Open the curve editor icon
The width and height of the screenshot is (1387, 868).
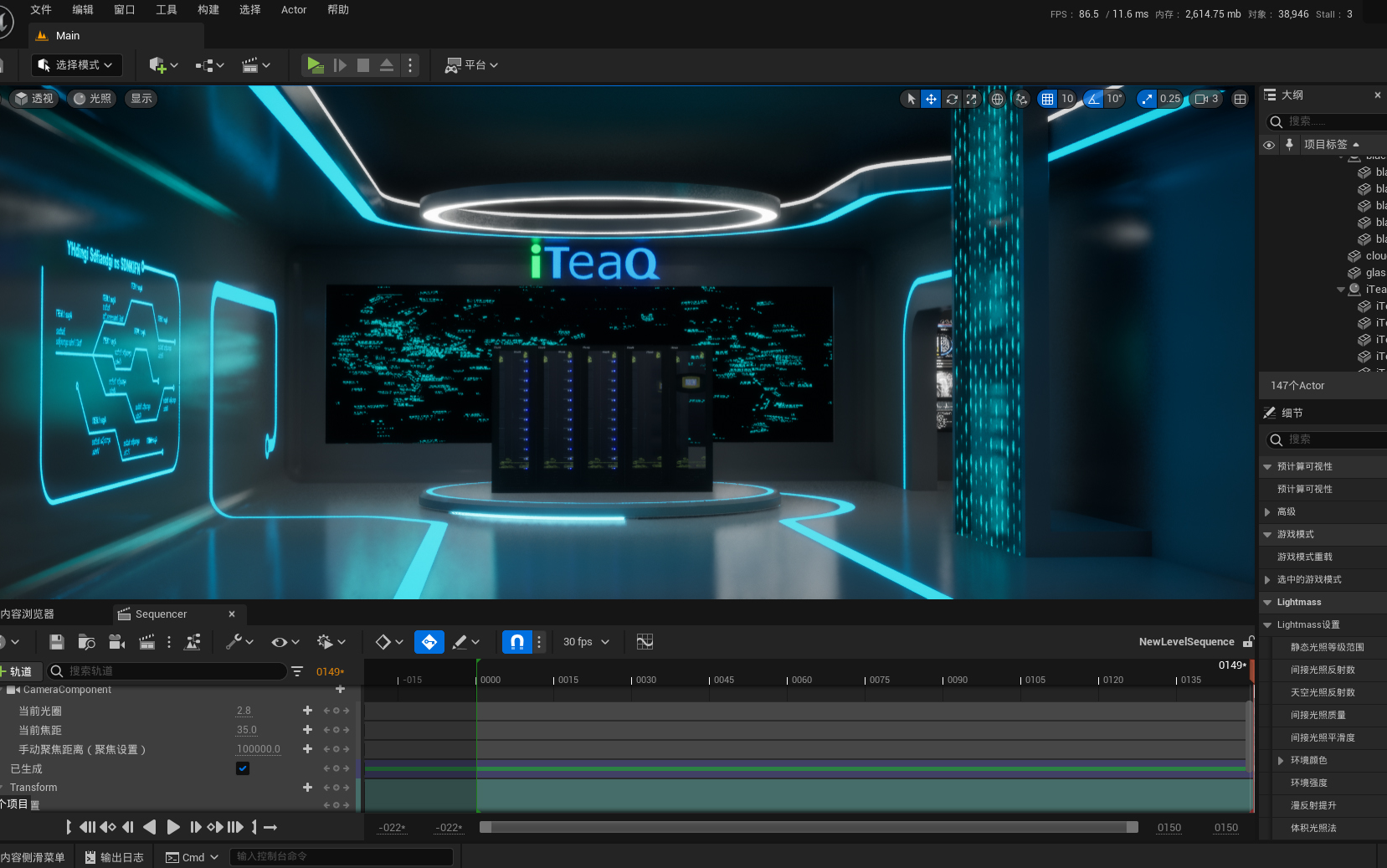click(645, 642)
